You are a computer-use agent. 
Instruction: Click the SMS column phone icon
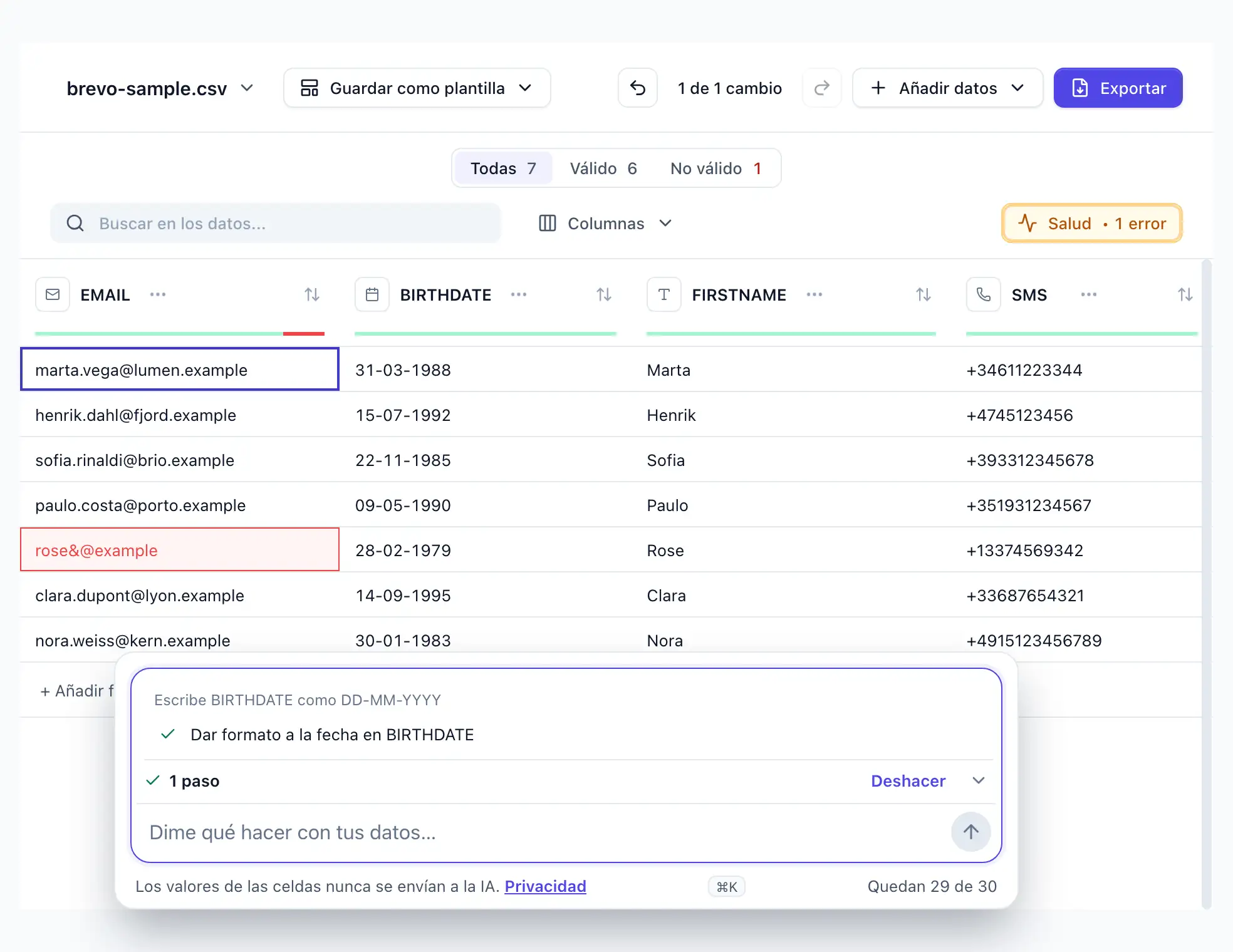click(x=984, y=294)
